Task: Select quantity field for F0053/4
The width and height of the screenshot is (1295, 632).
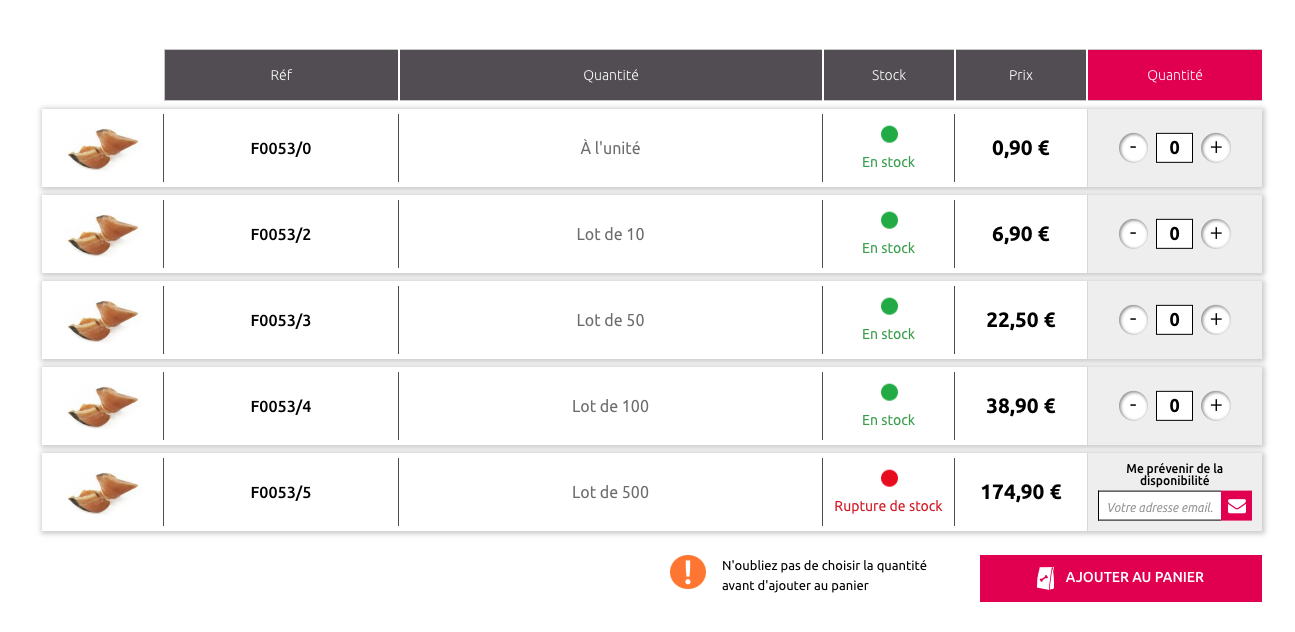Action: click(x=1174, y=406)
